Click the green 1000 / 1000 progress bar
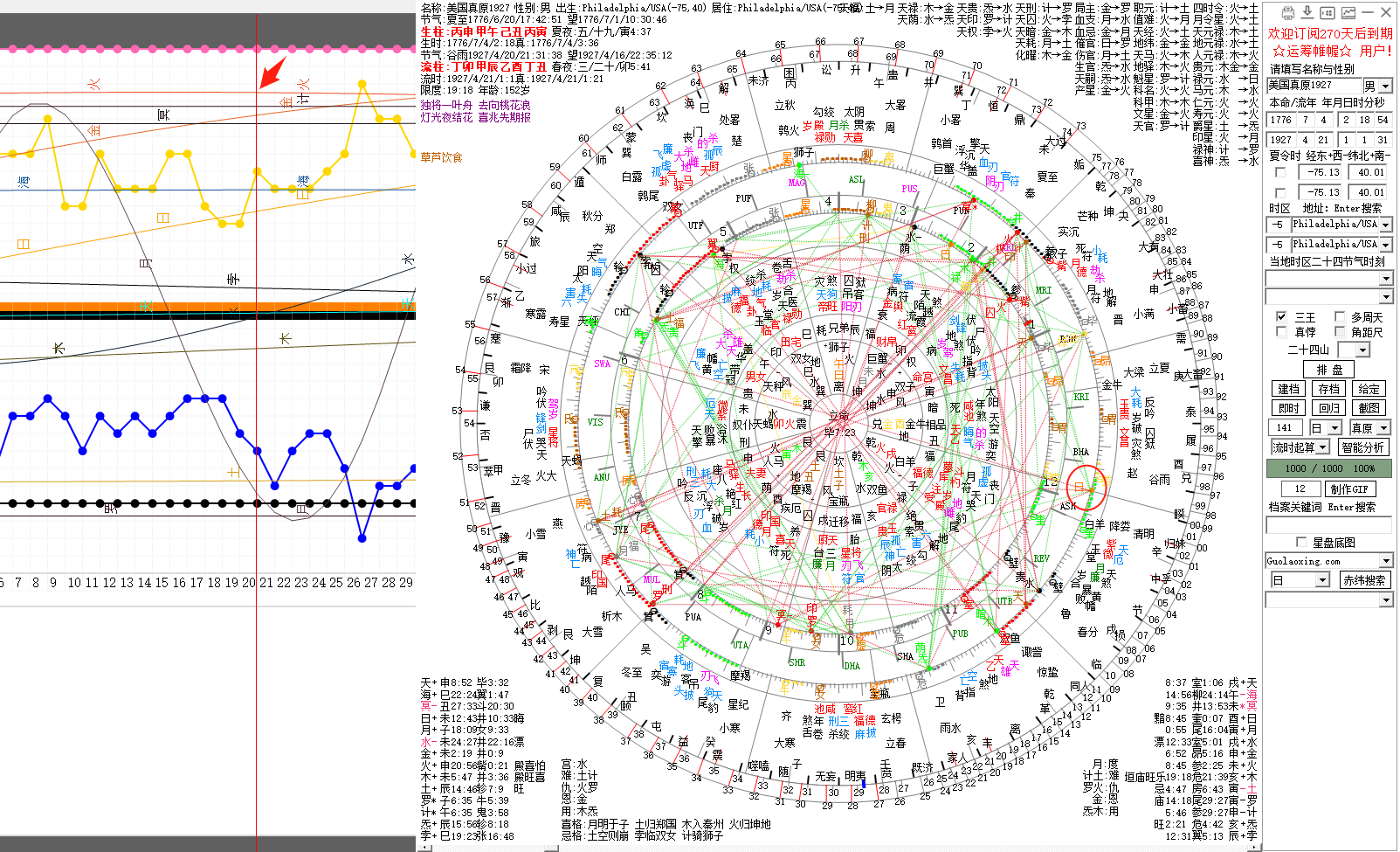The width and height of the screenshot is (1400, 852). point(1328,468)
